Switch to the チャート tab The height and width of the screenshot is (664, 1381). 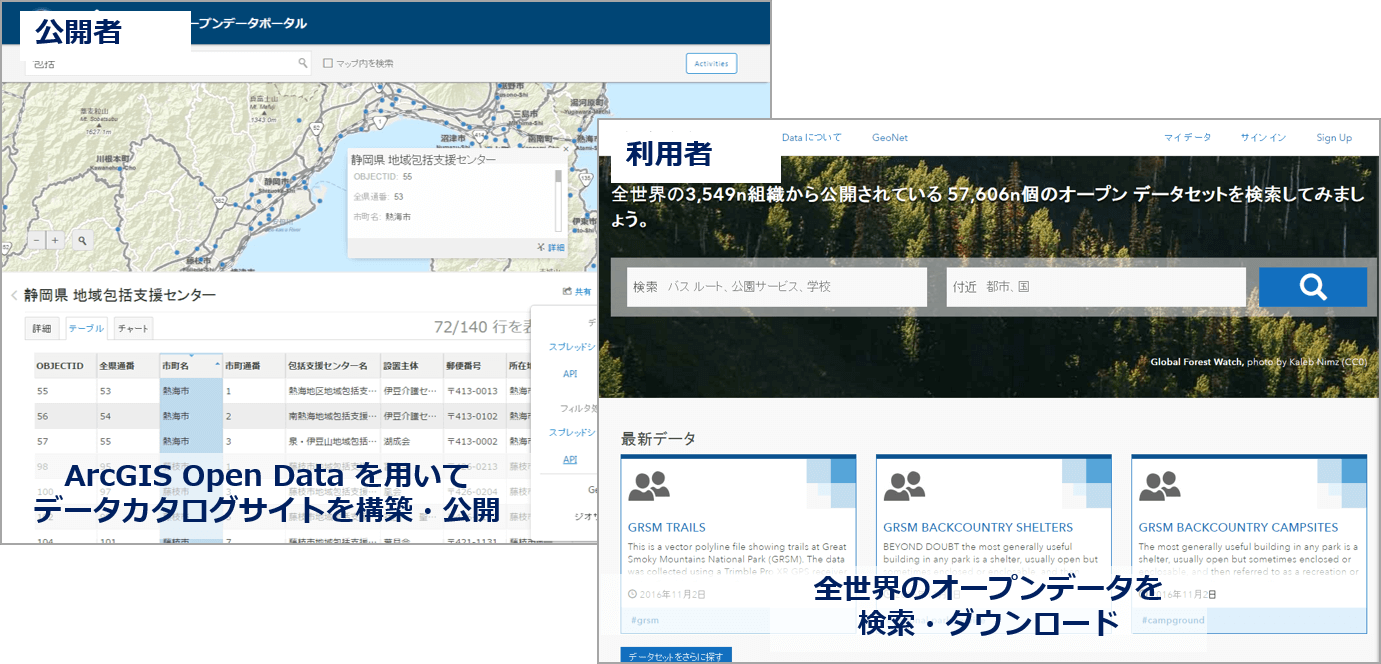point(132,328)
